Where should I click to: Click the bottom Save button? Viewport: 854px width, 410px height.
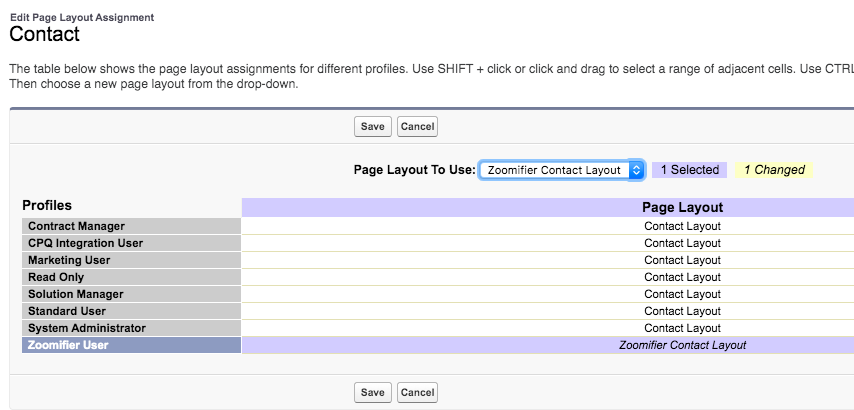pos(373,392)
